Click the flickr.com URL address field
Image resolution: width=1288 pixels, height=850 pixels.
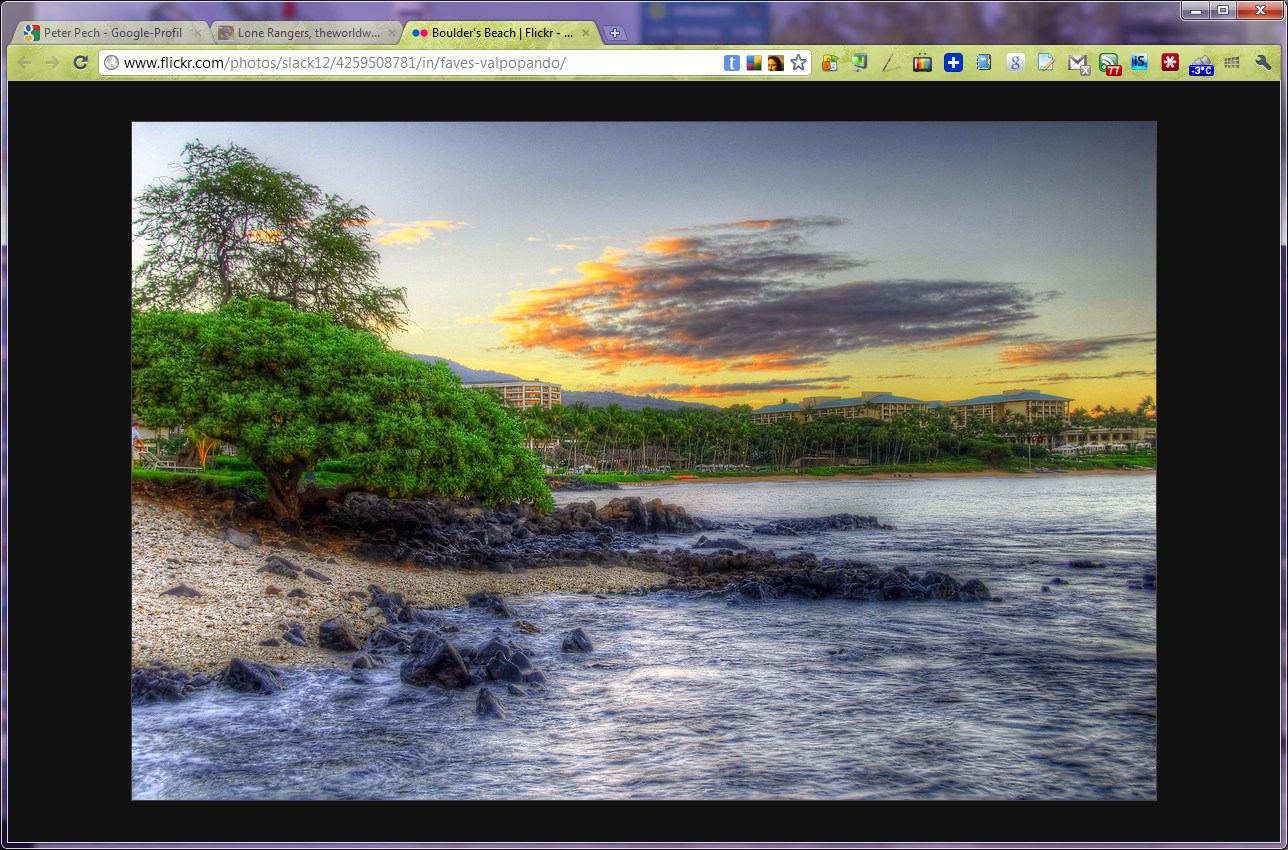coord(400,63)
